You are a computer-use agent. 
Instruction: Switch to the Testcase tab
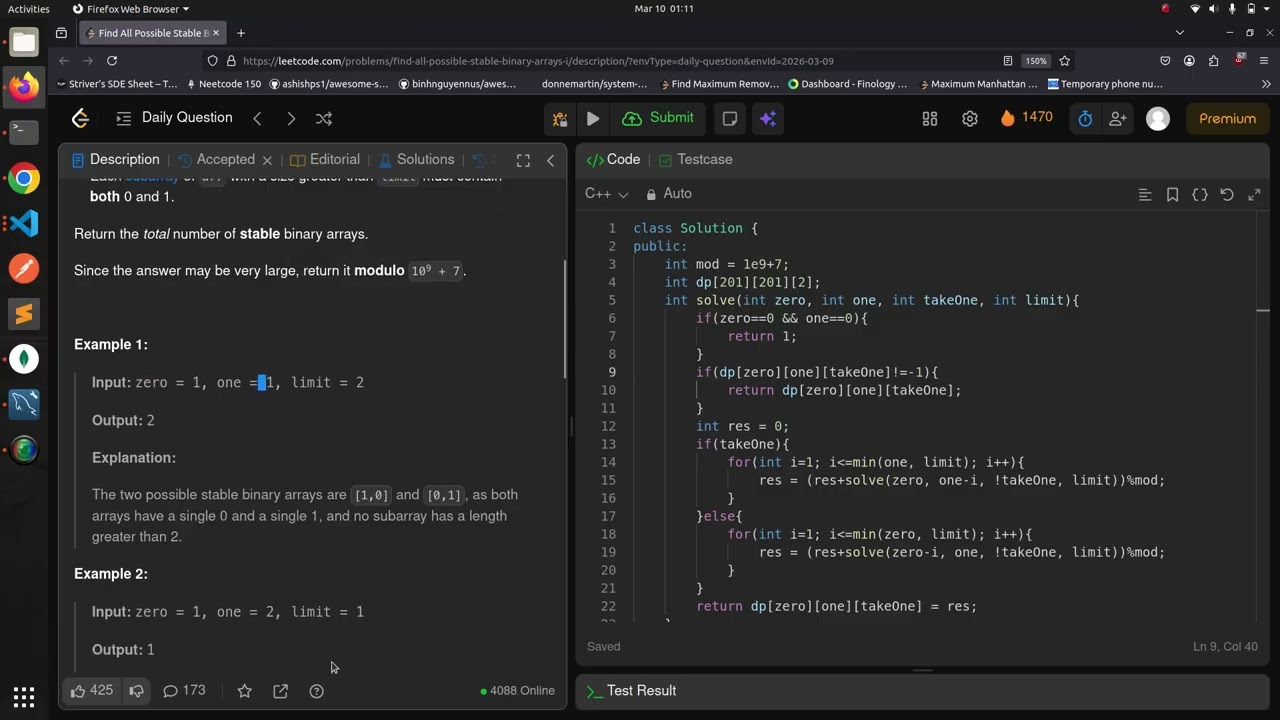click(x=696, y=159)
